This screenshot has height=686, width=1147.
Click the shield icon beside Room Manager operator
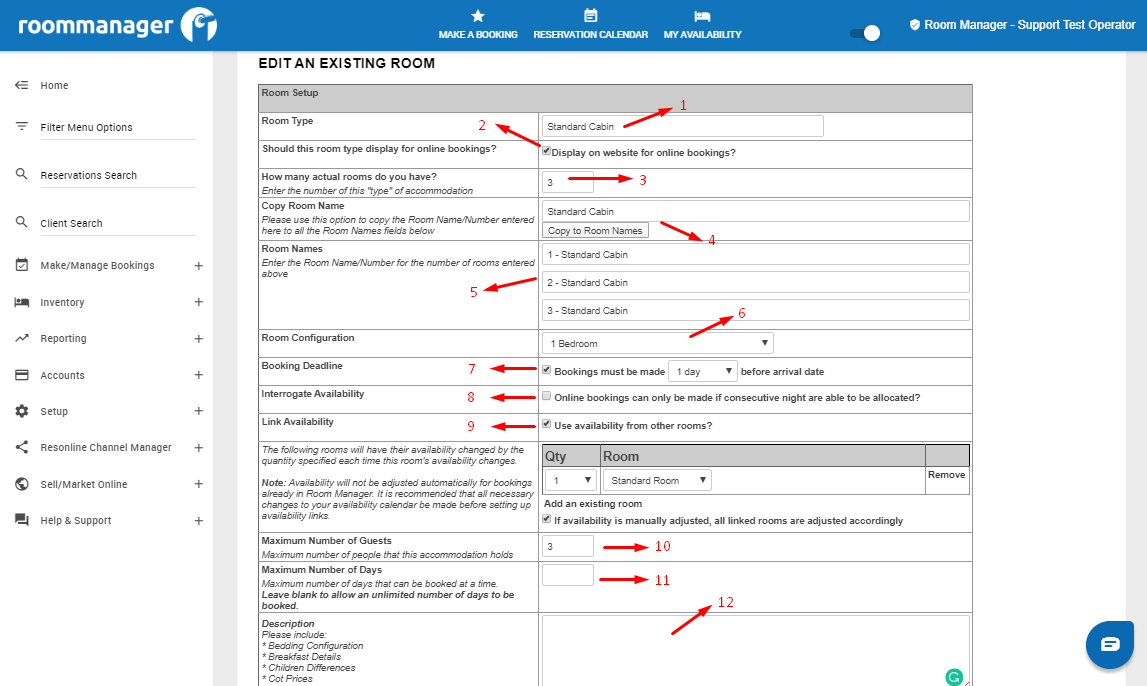click(914, 25)
